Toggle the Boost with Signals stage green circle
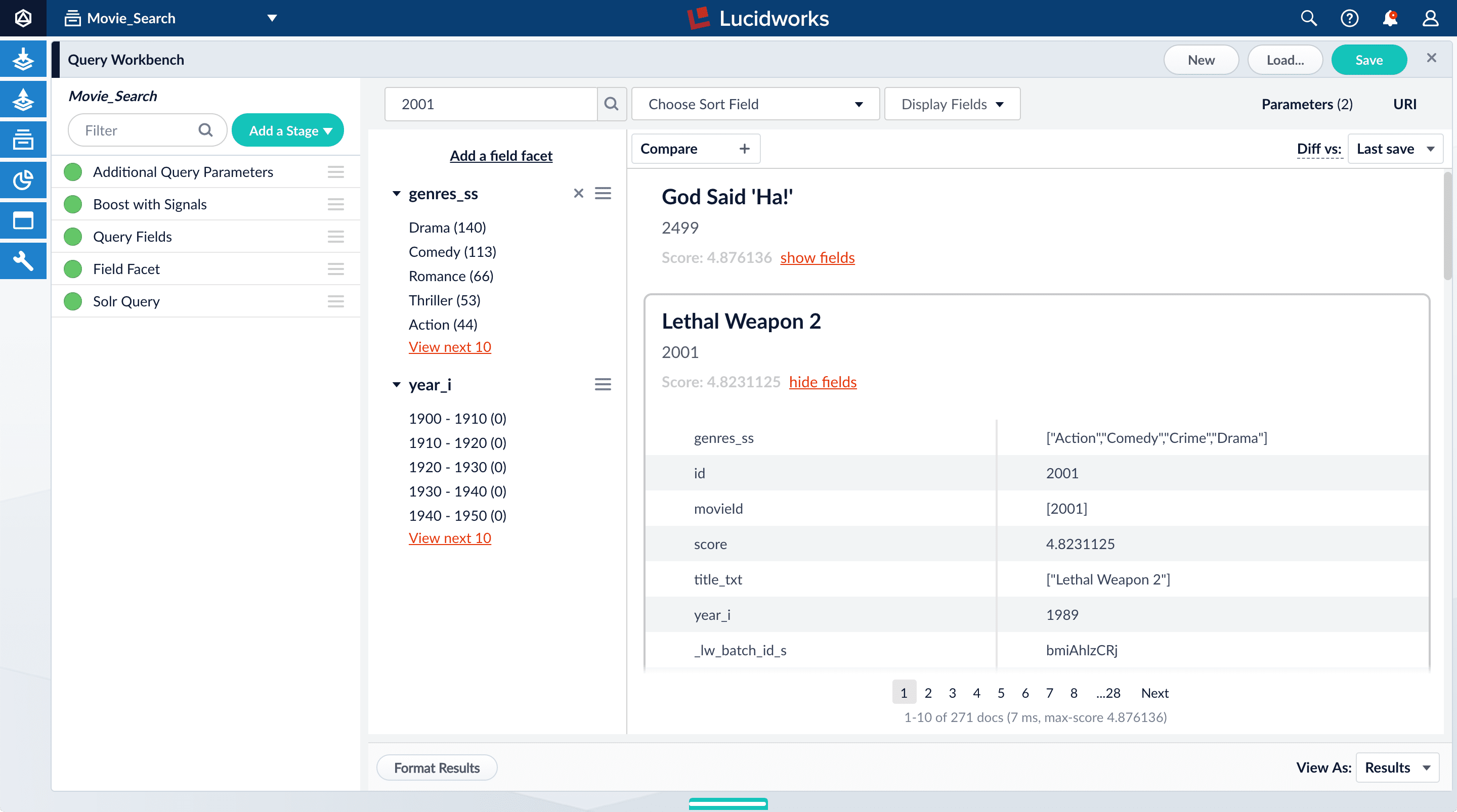The image size is (1457, 812). [x=73, y=204]
